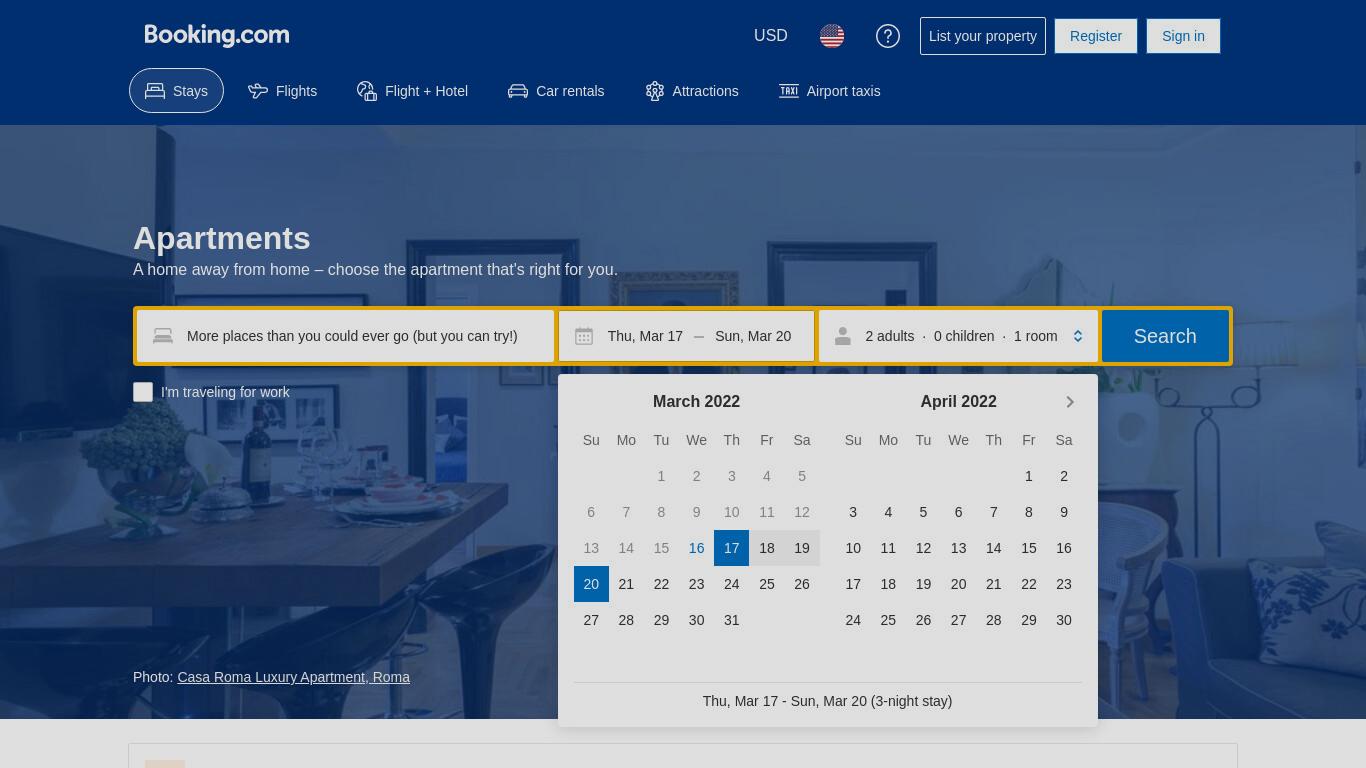Viewport: 1366px width, 768px height.
Task: Pick March 29 in the calendar
Action: point(661,620)
